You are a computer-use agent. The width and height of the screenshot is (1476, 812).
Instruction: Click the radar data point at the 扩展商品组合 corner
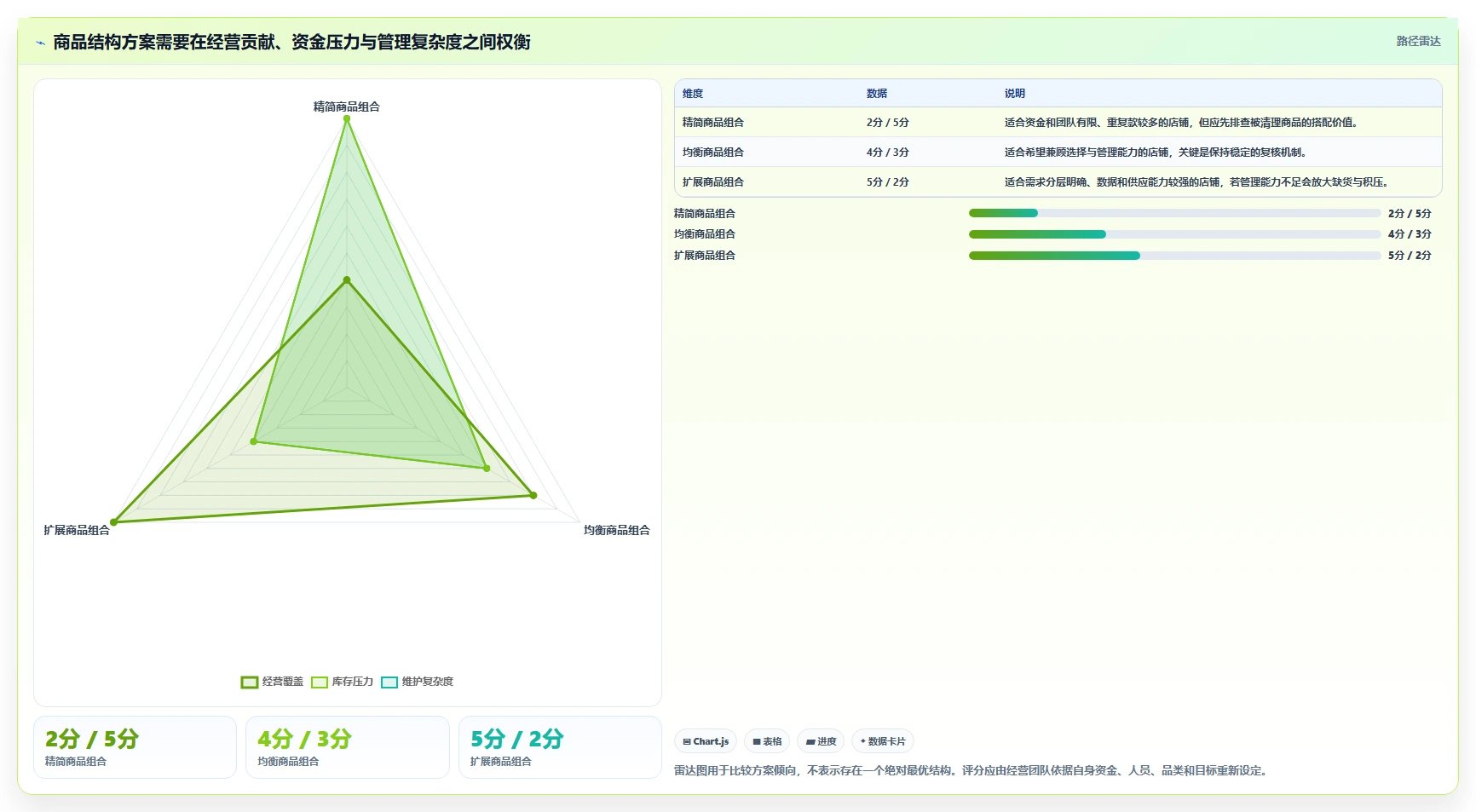point(113,522)
